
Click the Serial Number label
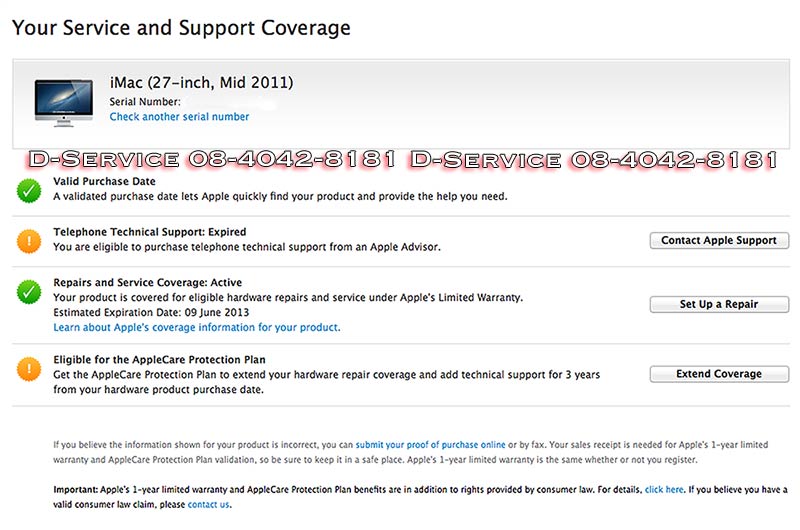145,102
